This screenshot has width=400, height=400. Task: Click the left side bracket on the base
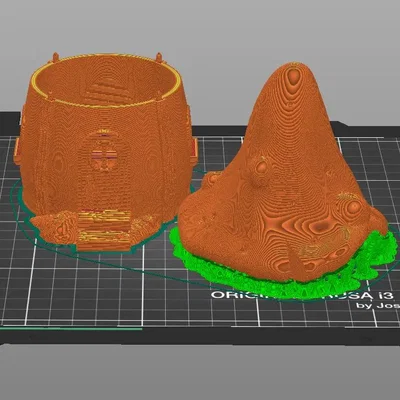(x=16, y=150)
